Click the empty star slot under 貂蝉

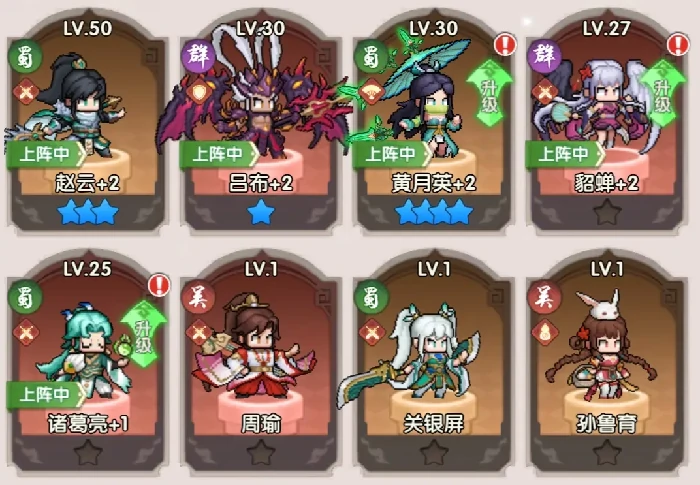606,212
